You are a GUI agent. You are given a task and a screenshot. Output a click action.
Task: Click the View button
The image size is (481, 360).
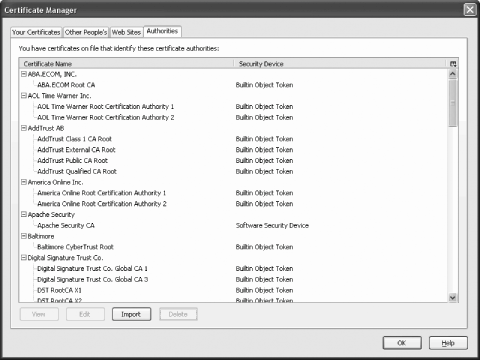pos(39,314)
